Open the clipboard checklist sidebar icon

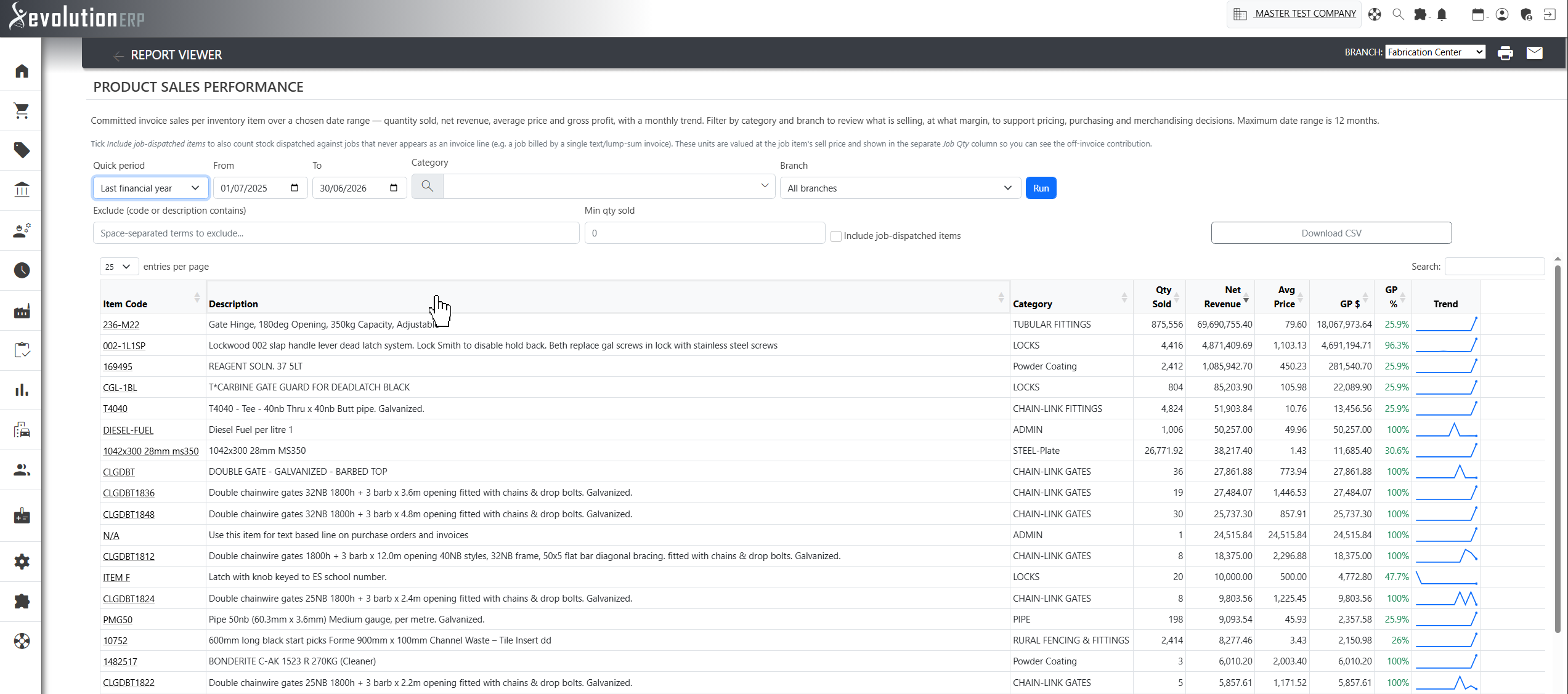[22, 350]
